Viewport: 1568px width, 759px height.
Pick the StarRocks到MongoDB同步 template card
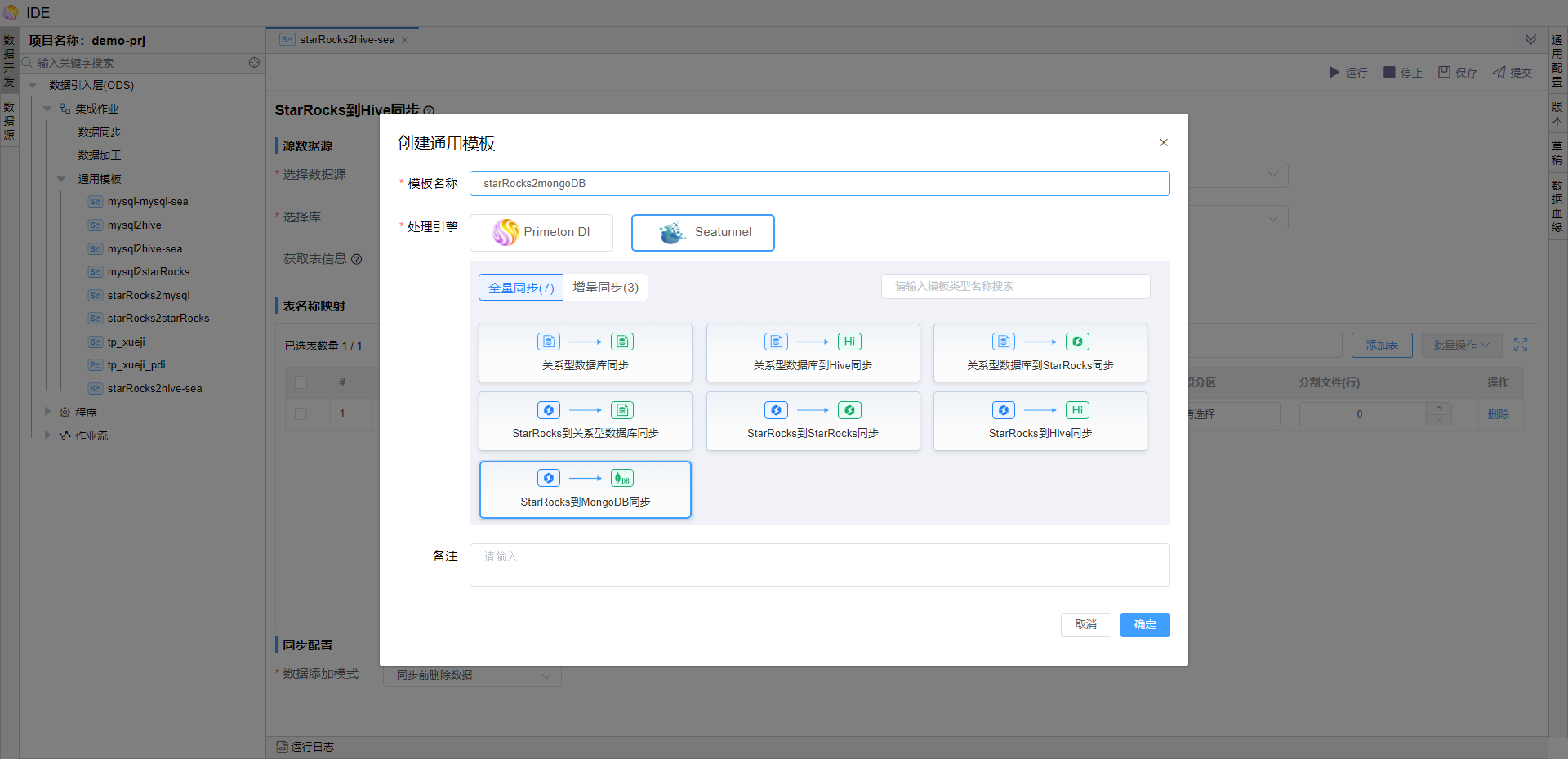(x=585, y=489)
